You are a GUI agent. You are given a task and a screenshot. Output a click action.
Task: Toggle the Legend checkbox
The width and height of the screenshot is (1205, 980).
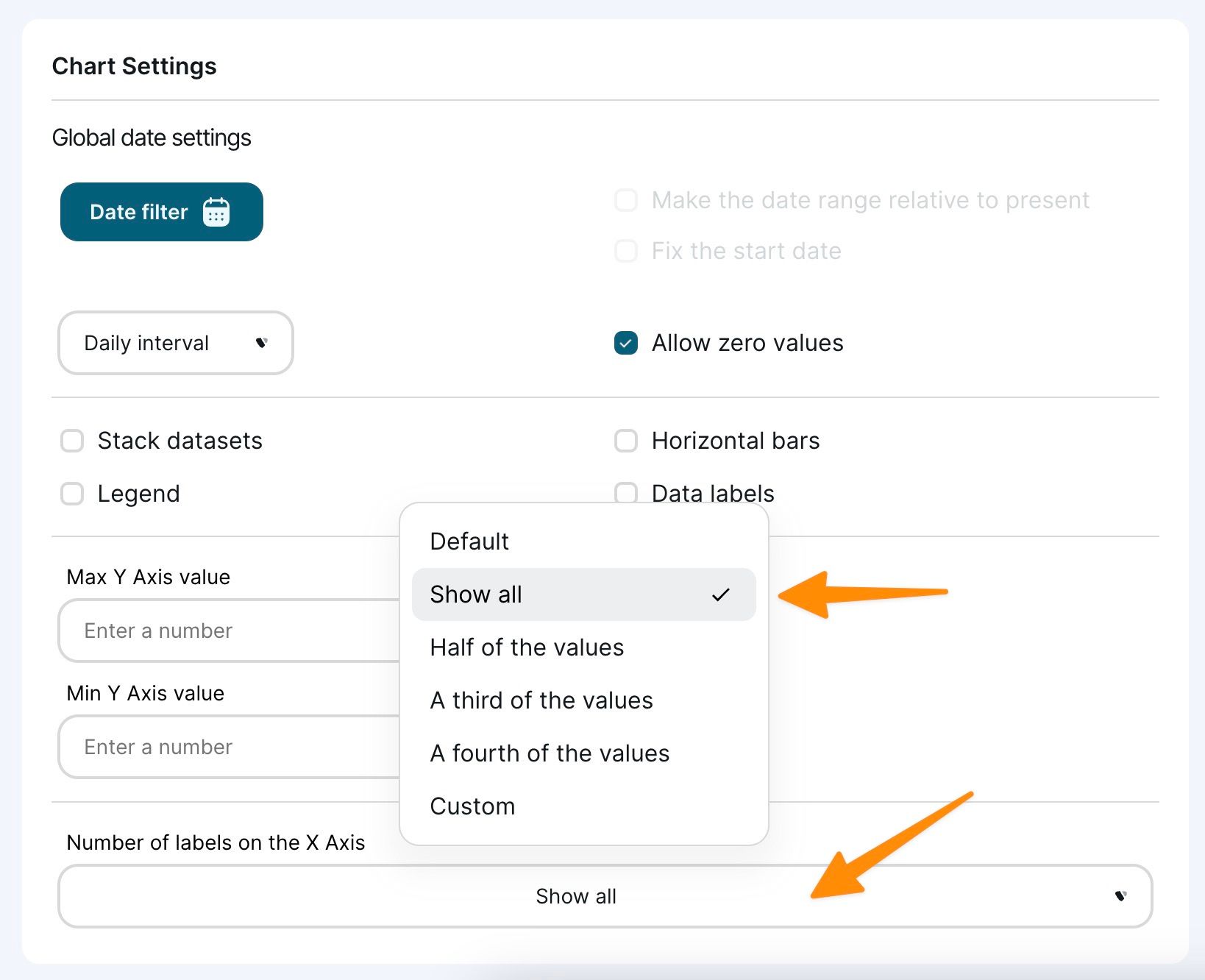72,494
